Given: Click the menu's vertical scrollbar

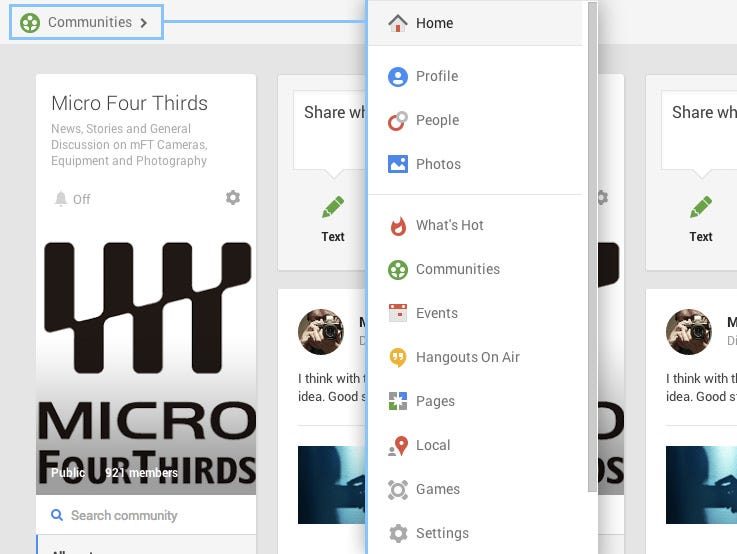Looking at the screenshot, I should tap(592, 247).
